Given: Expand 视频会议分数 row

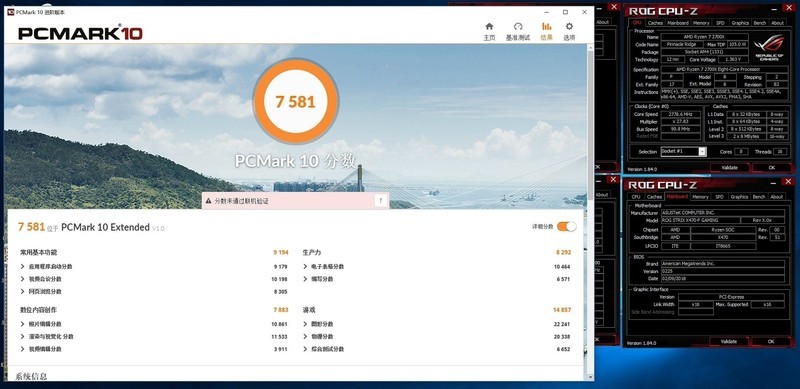Looking at the screenshot, I should (x=22, y=279).
